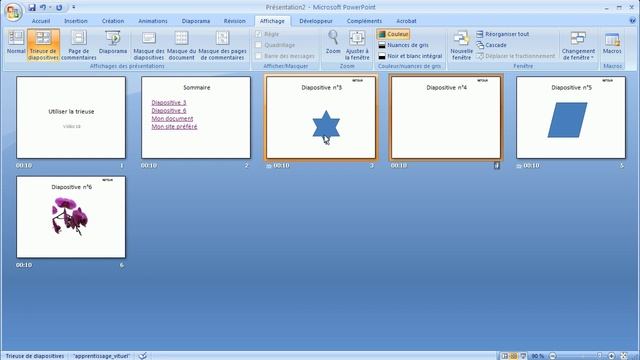Screen dimensions: 640x360
Task: Select Couleur display mode
Action: 393,34
